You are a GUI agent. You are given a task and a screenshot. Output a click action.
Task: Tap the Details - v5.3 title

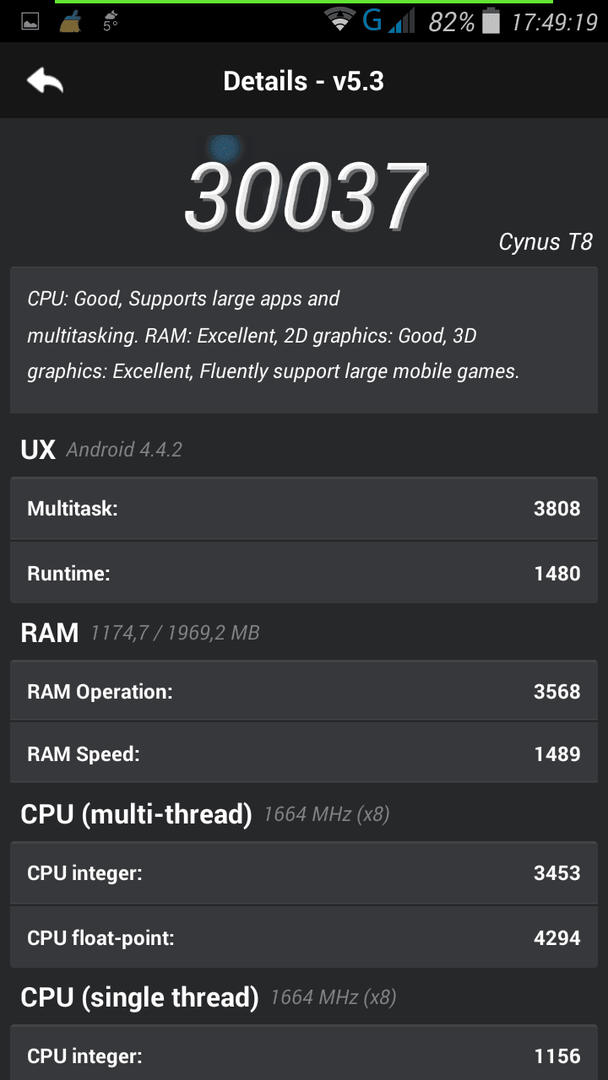click(x=304, y=81)
